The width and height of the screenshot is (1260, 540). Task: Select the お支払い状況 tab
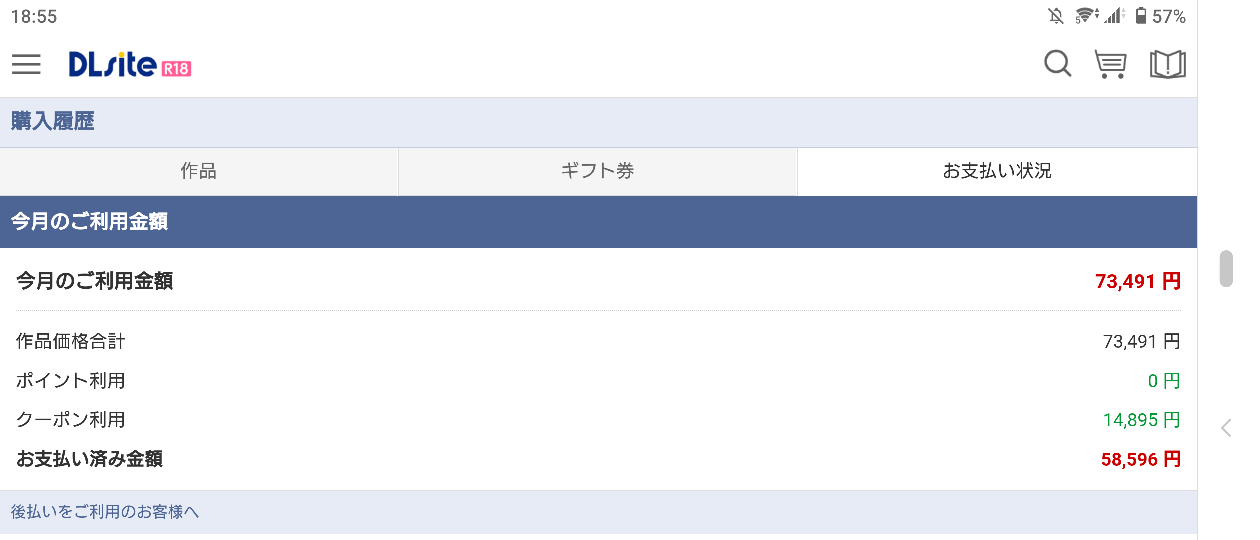pos(997,171)
